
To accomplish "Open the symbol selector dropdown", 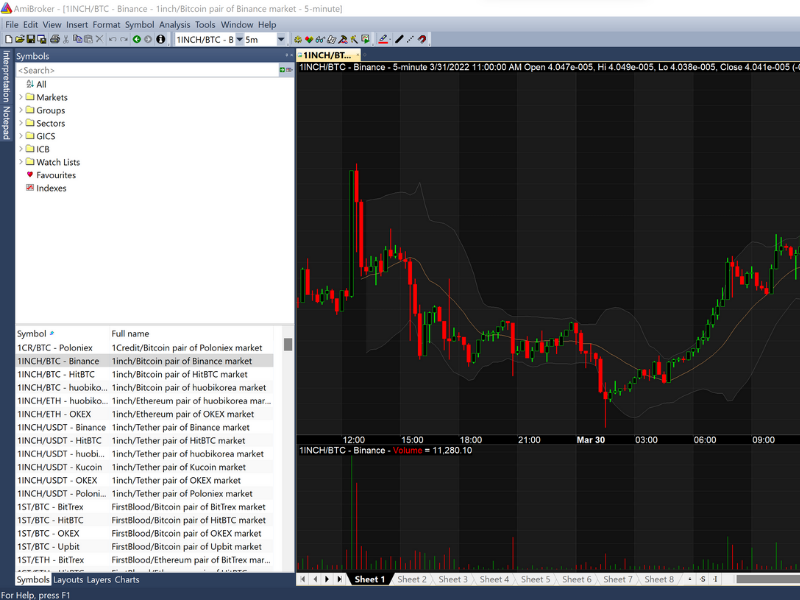I will [x=239, y=39].
